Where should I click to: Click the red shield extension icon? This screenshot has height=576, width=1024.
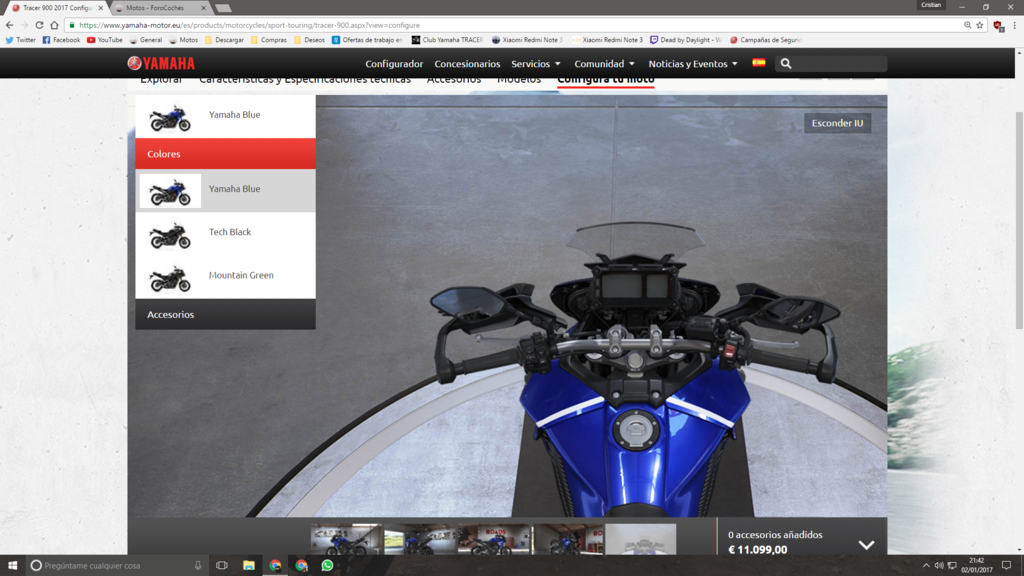point(998,25)
